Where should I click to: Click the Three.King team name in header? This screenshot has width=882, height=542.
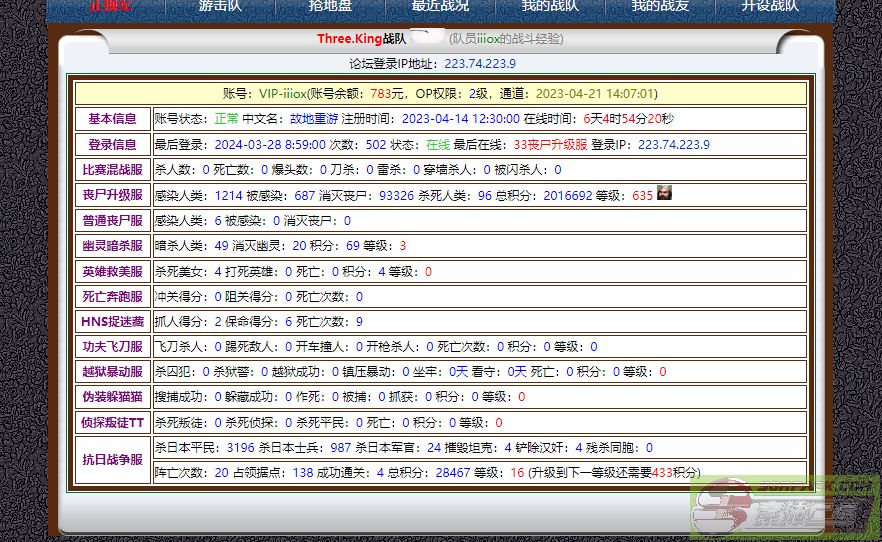[x=350, y=39]
